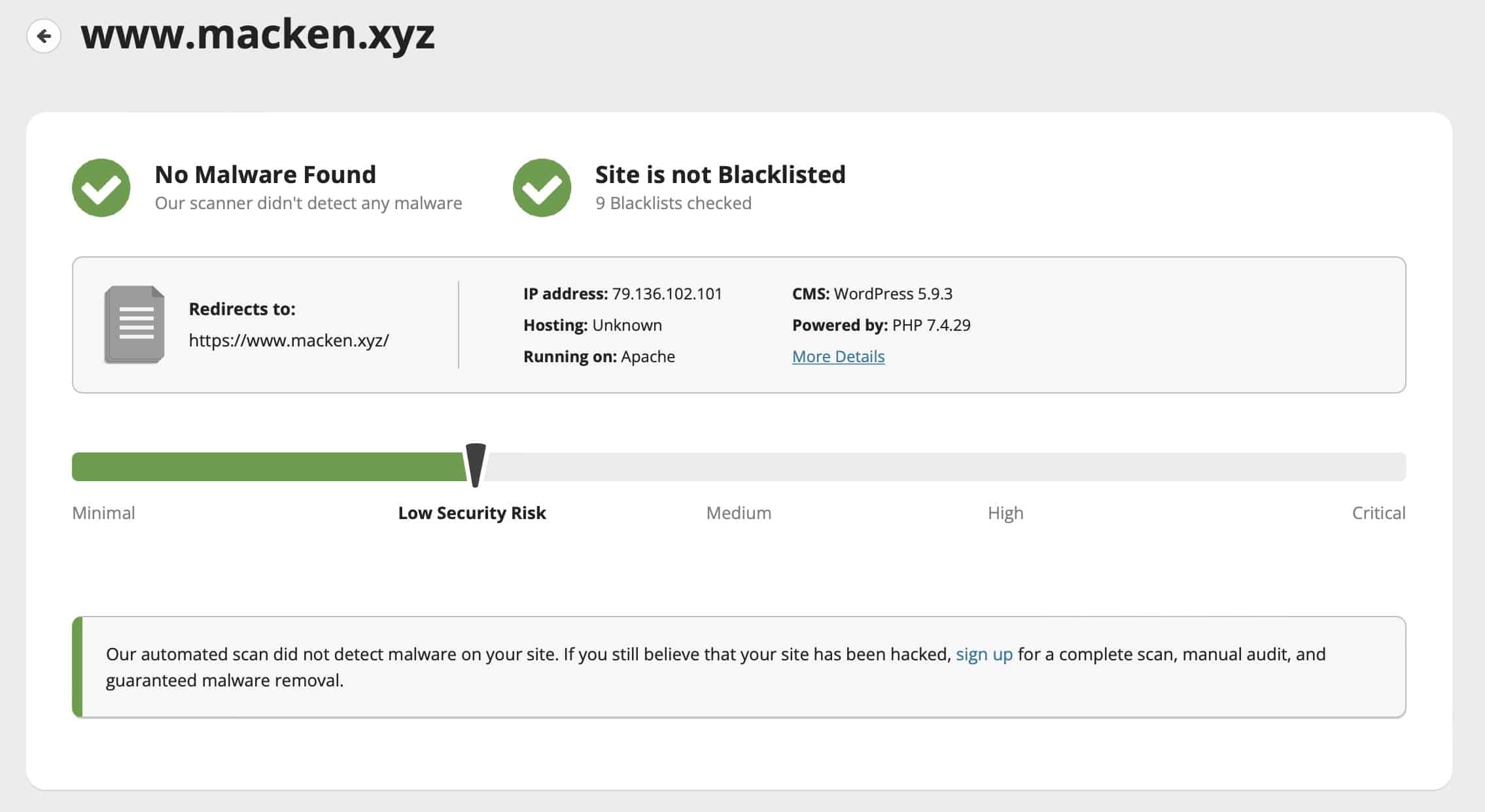Click the High risk level label

(1005, 513)
